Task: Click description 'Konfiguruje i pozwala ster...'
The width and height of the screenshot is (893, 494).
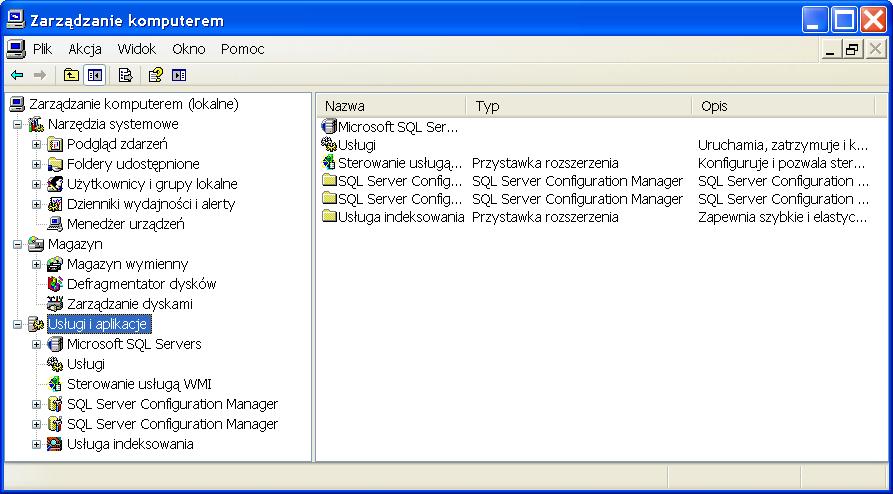Action: coord(782,163)
